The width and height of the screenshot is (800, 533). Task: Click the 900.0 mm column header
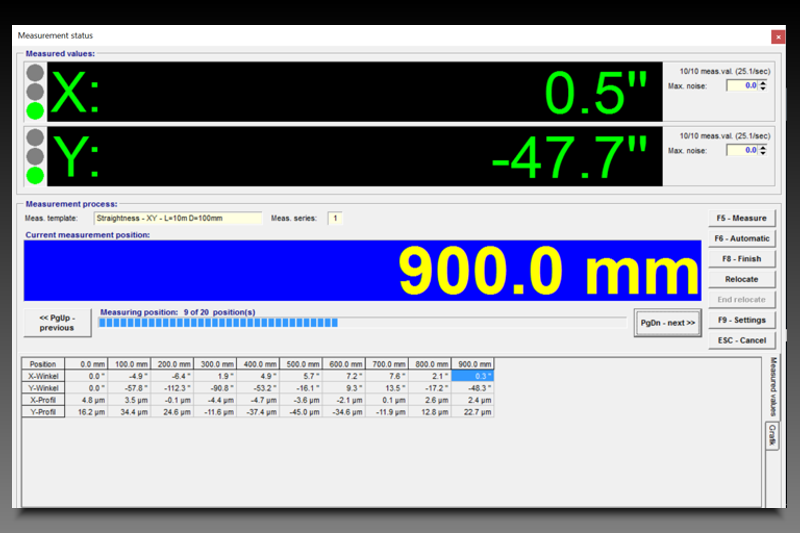[x=472, y=364]
